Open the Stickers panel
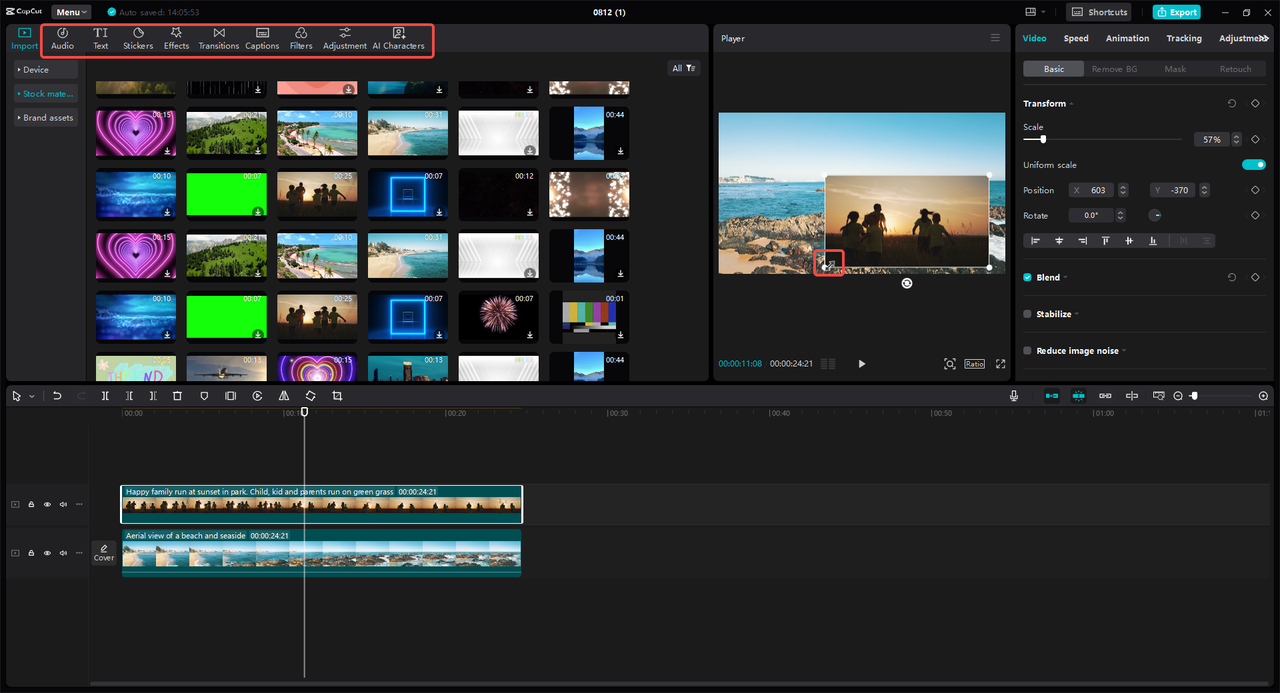Image resolution: width=1280 pixels, height=693 pixels. coord(138,39)
